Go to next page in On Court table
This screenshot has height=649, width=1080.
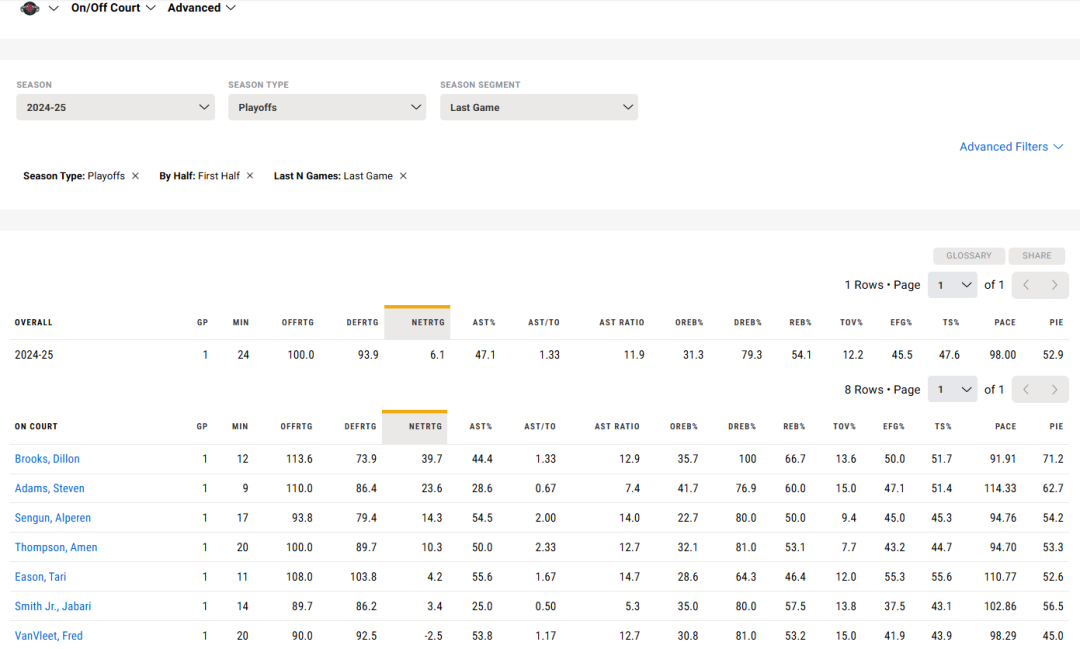(x=1054, y=390)
